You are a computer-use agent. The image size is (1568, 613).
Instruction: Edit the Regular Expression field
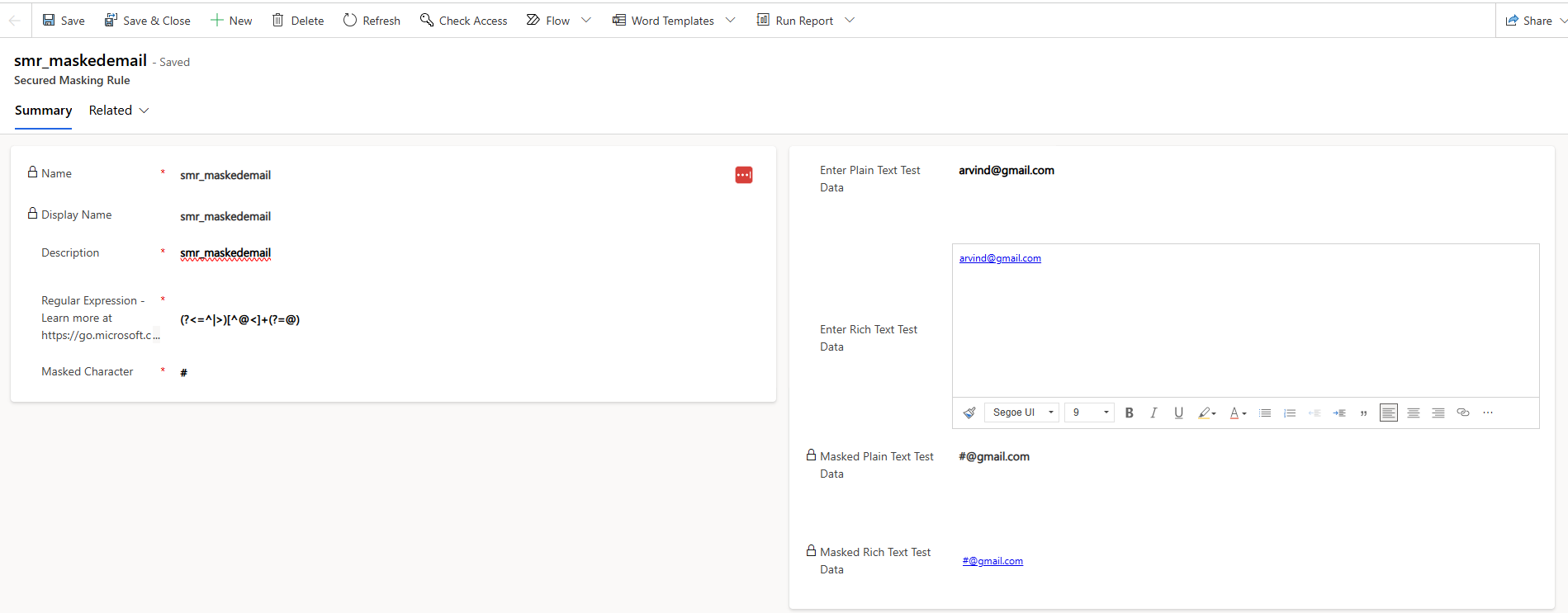(x=239, y=319)
